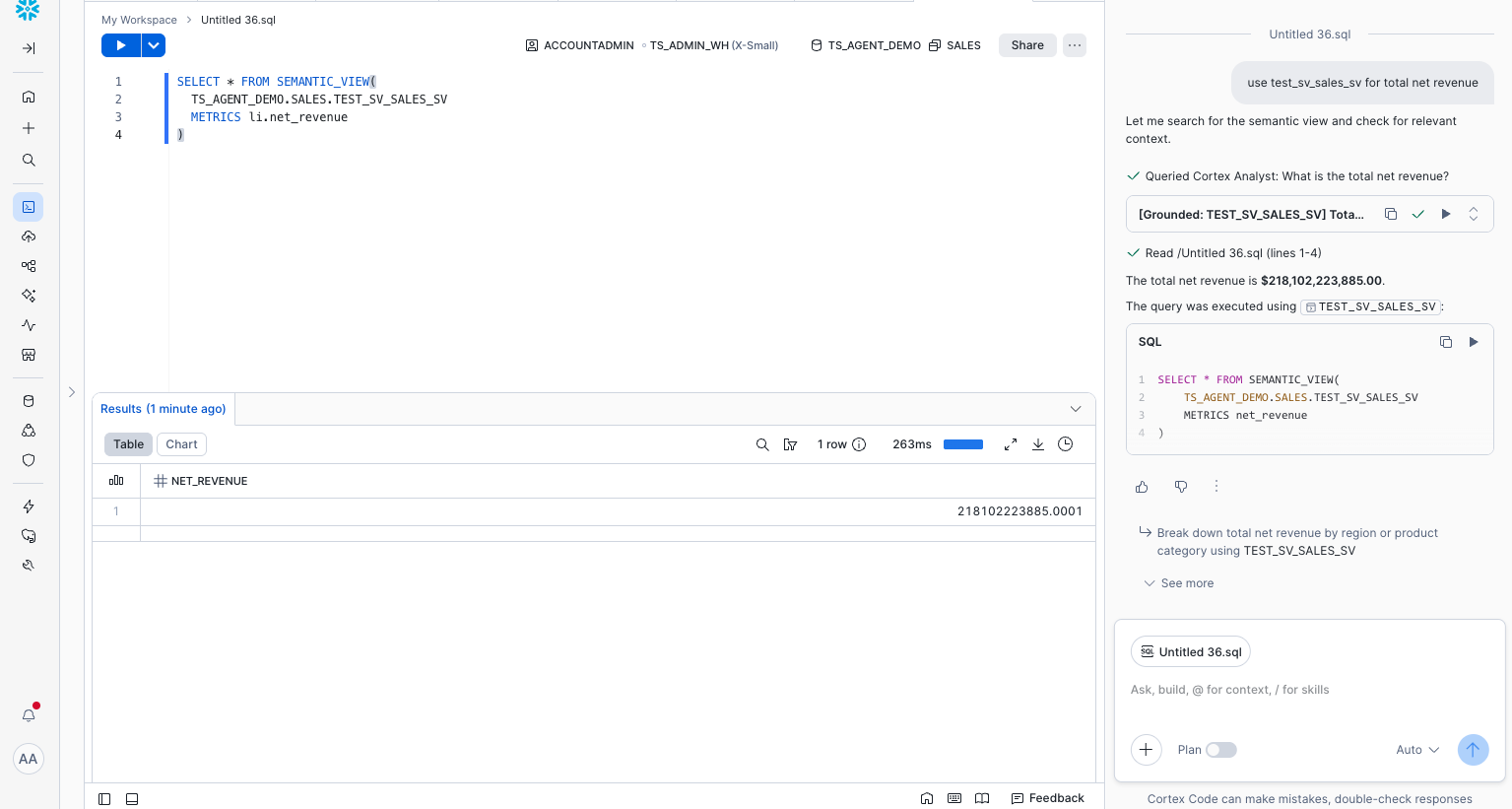Open the database catalog icon in sidebar
The image size is (1512, 809).
29,401
